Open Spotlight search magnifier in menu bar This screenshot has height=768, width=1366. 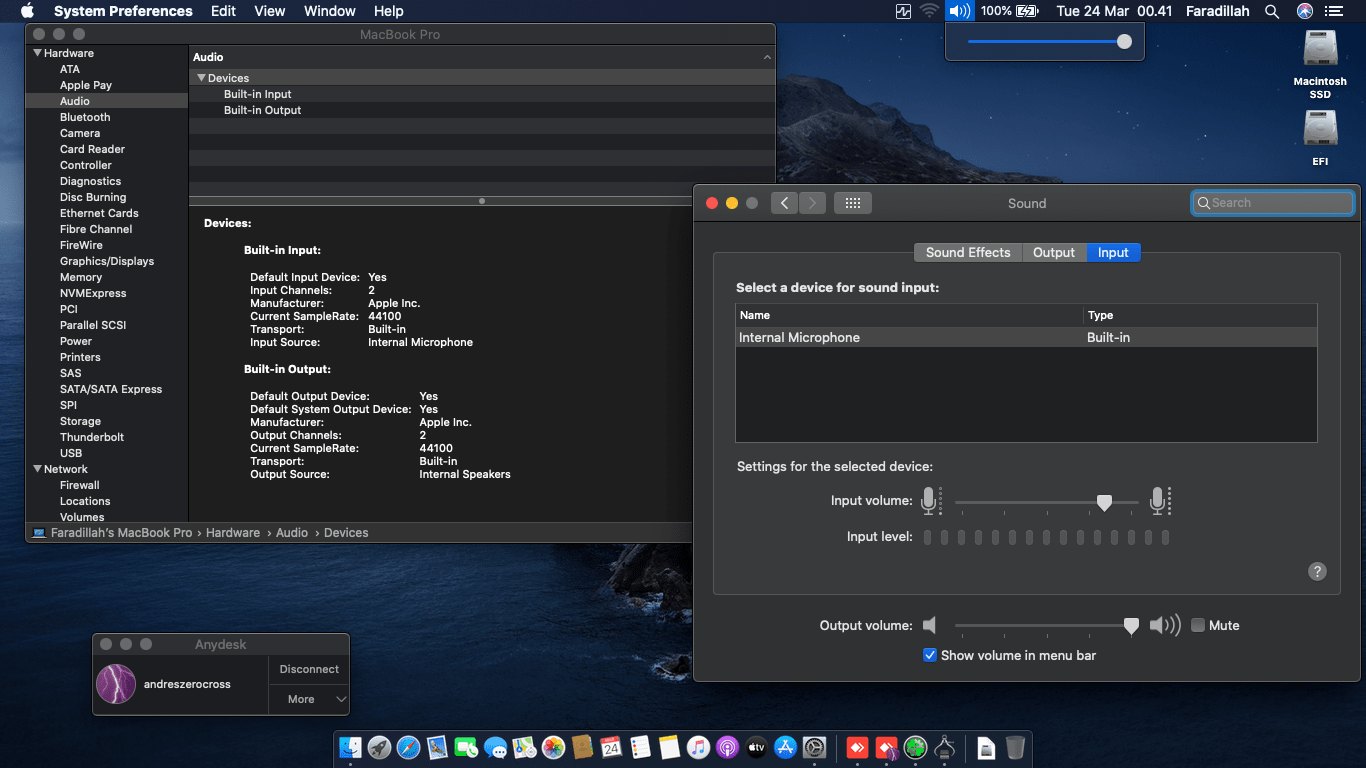tap(1272, 11)
